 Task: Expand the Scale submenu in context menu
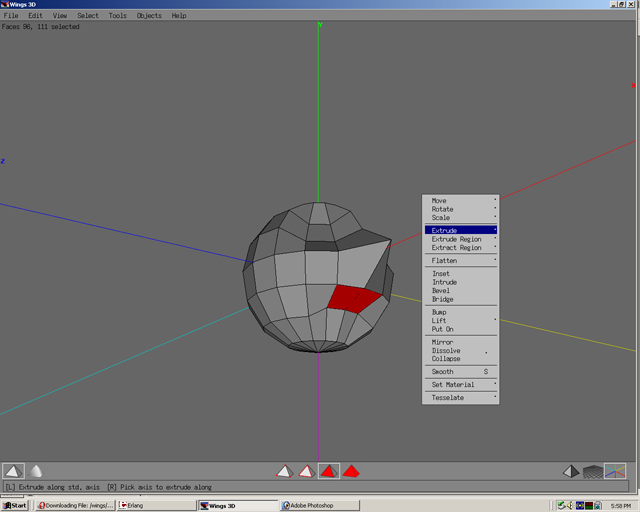point(460,218)
